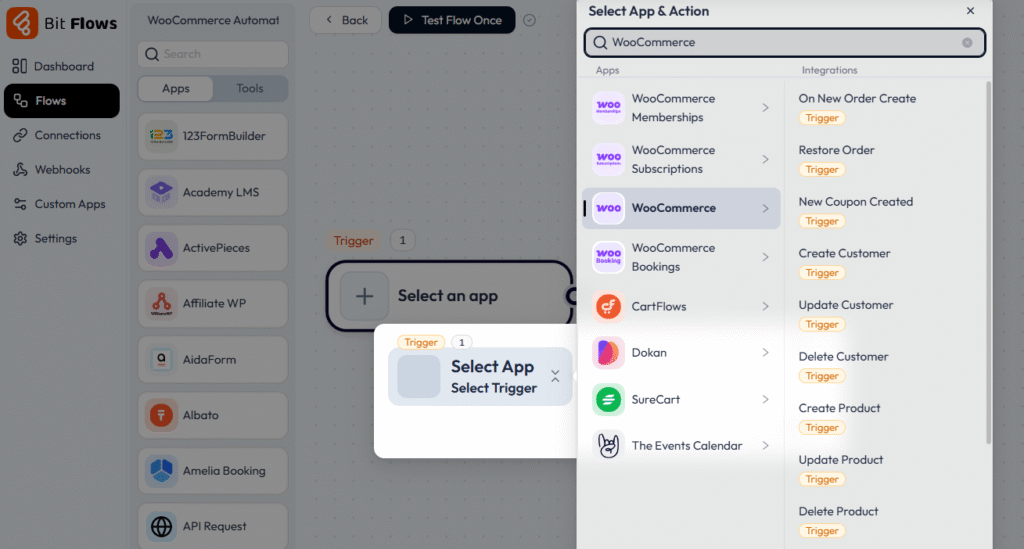Switch to the Tools tab
Screen dimensions: 1024x549
coord(250,88)
